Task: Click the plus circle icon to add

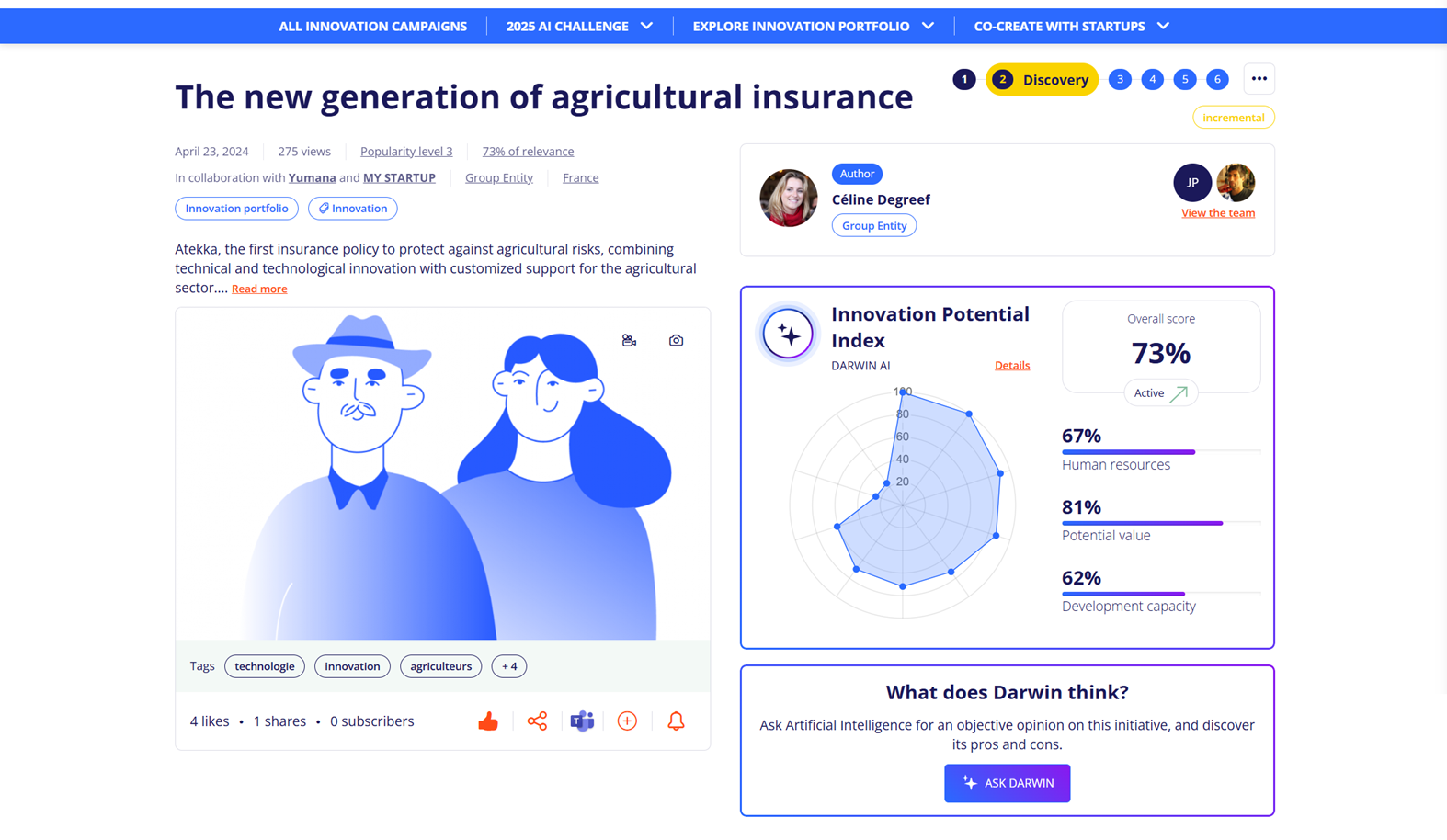Action: click(627, 721)
